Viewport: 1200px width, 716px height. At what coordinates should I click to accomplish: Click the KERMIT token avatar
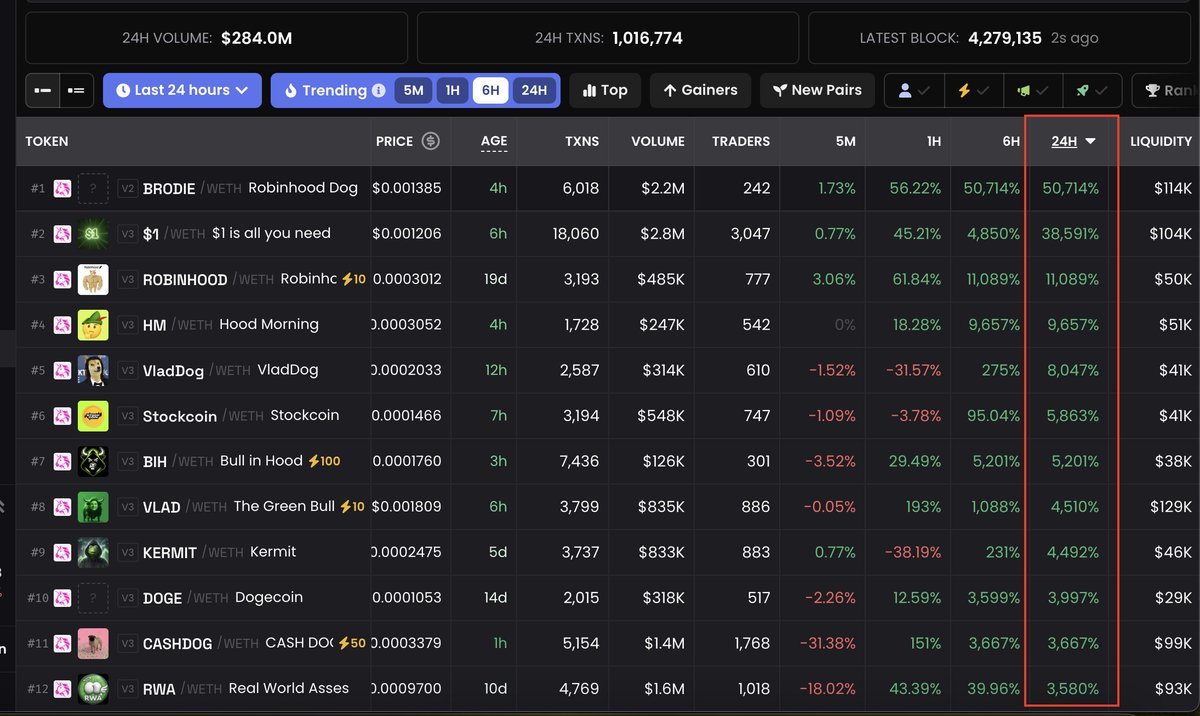93,552
